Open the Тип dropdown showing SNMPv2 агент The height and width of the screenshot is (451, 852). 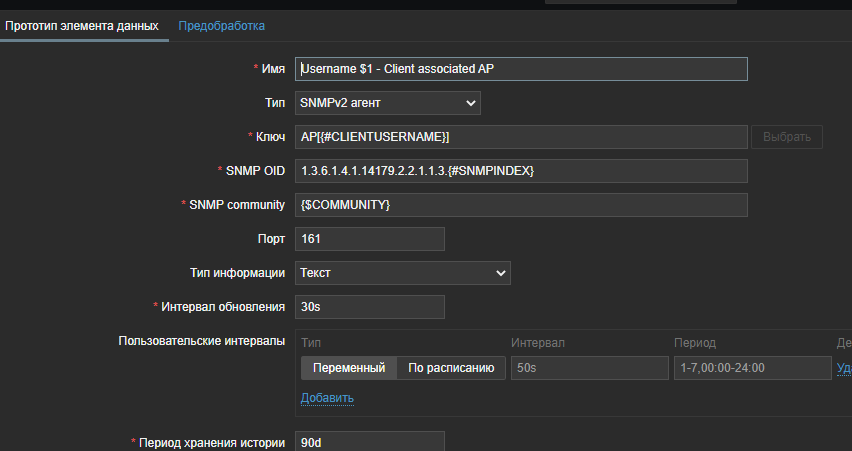click(x=388, y=103)
